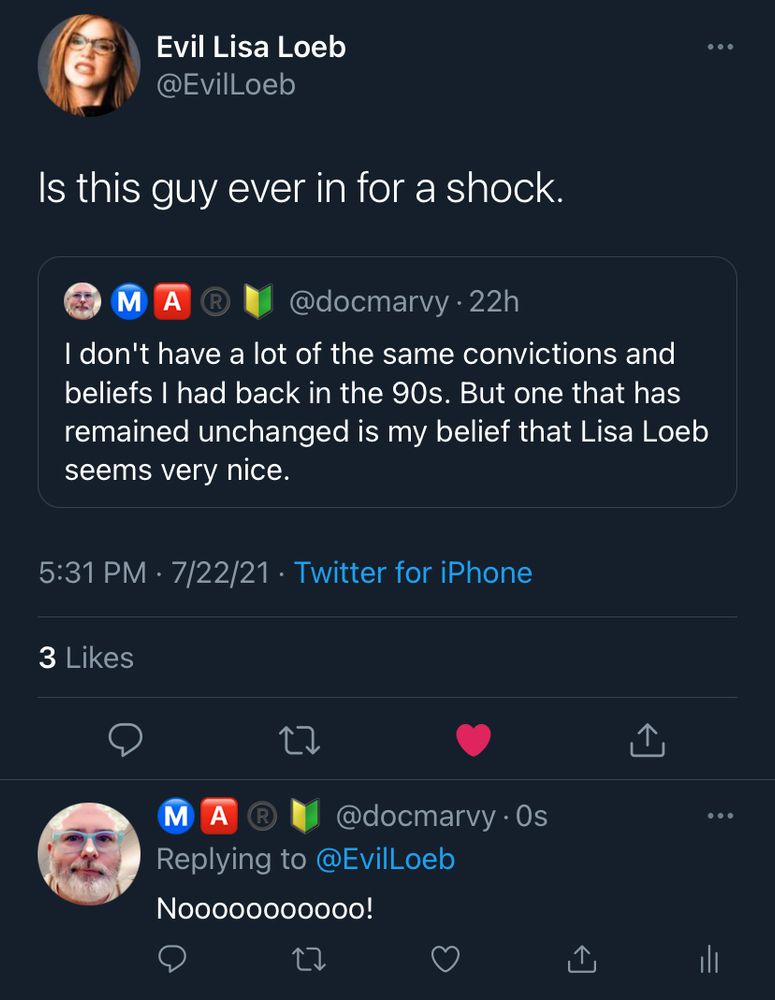Open more options for main tweet
Screen dimensions: 775x1000
(x=720, y=47)
